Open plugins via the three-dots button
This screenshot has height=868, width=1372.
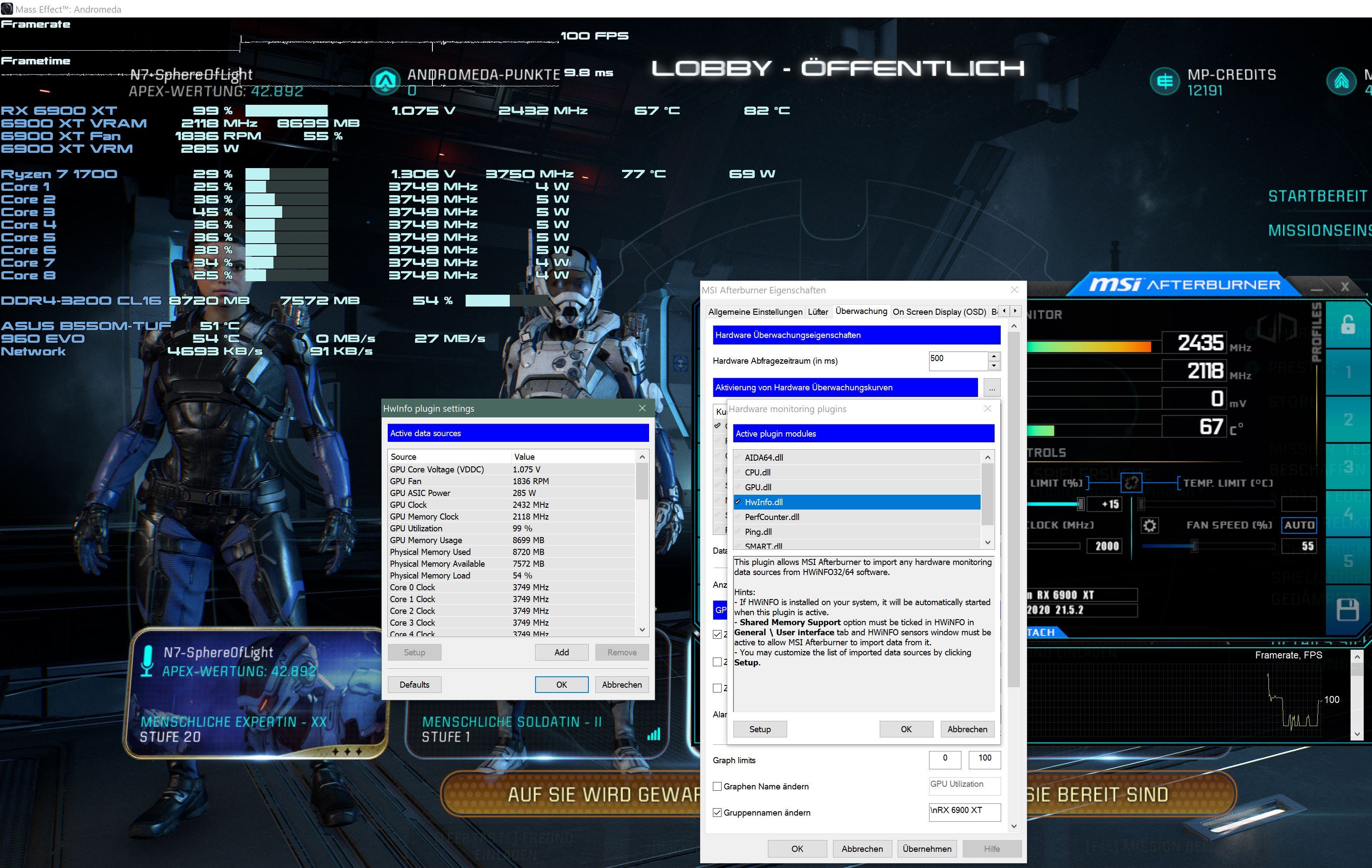(x=992, y=388)
